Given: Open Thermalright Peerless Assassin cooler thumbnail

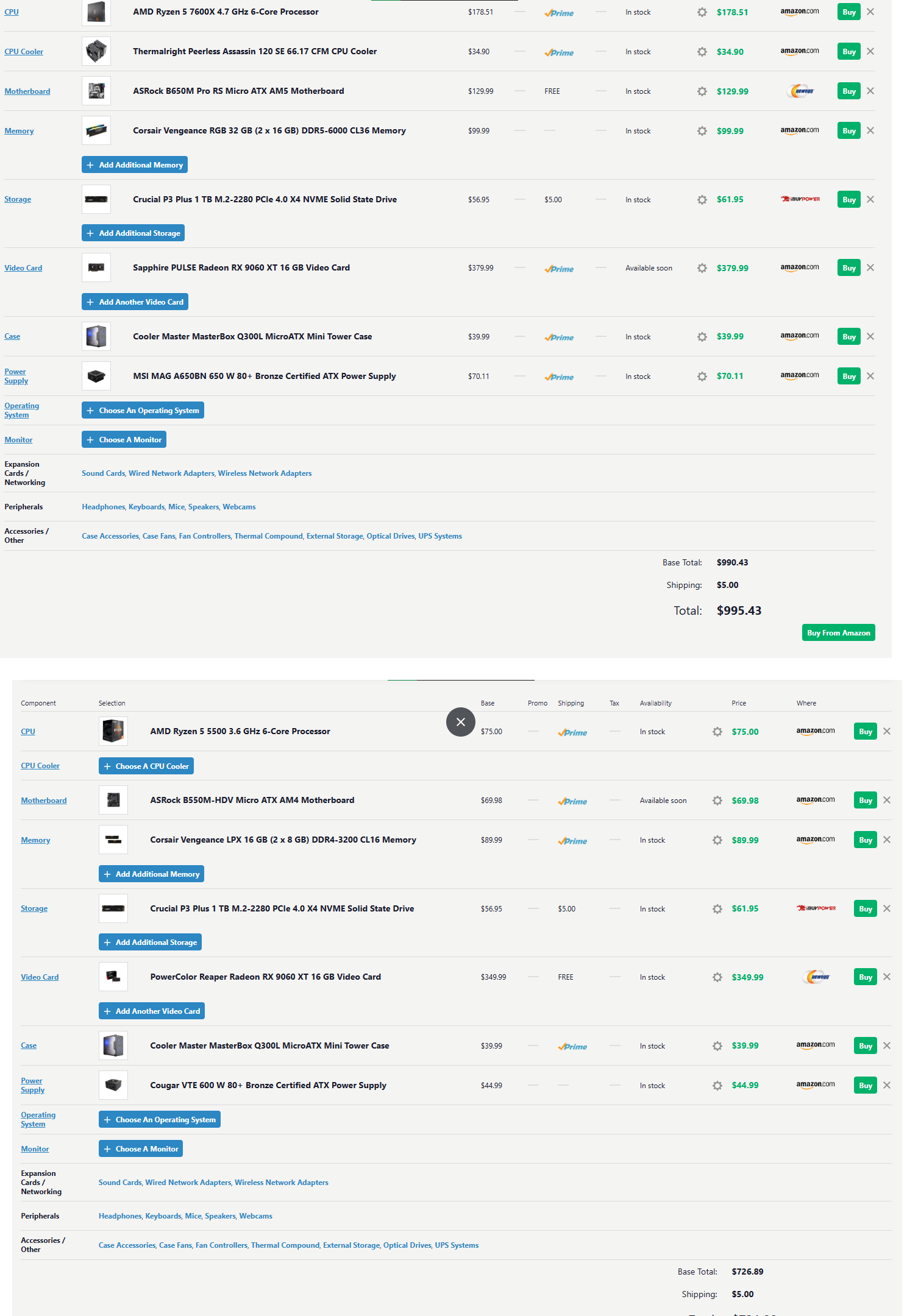Looking at the screenshot, I should click(x=96, y=51).
